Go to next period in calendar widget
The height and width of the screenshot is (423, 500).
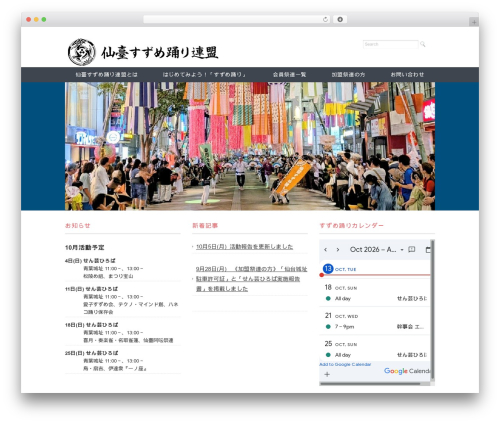click(338, 250)
